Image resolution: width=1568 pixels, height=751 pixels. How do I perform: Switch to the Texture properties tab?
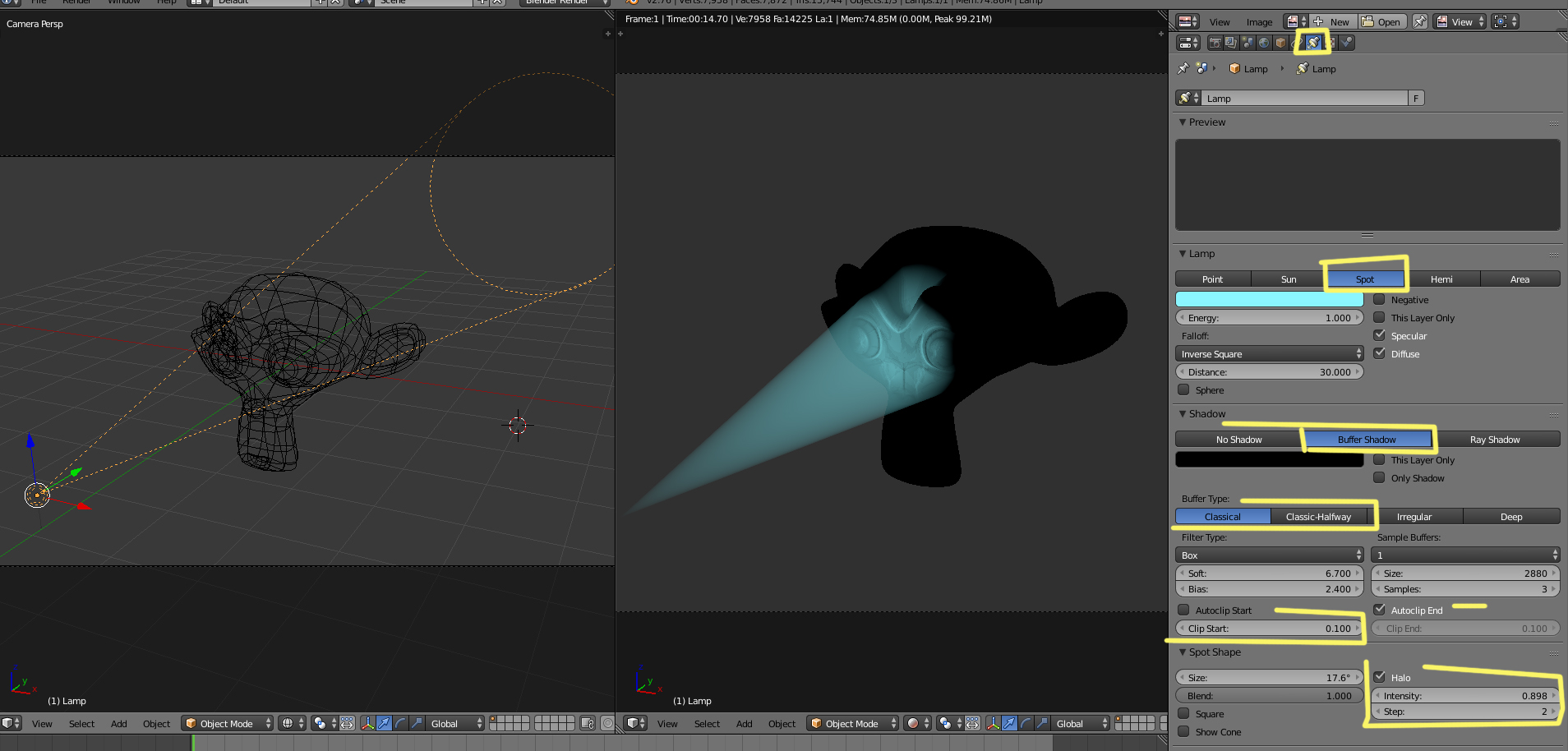point(1330,43)
